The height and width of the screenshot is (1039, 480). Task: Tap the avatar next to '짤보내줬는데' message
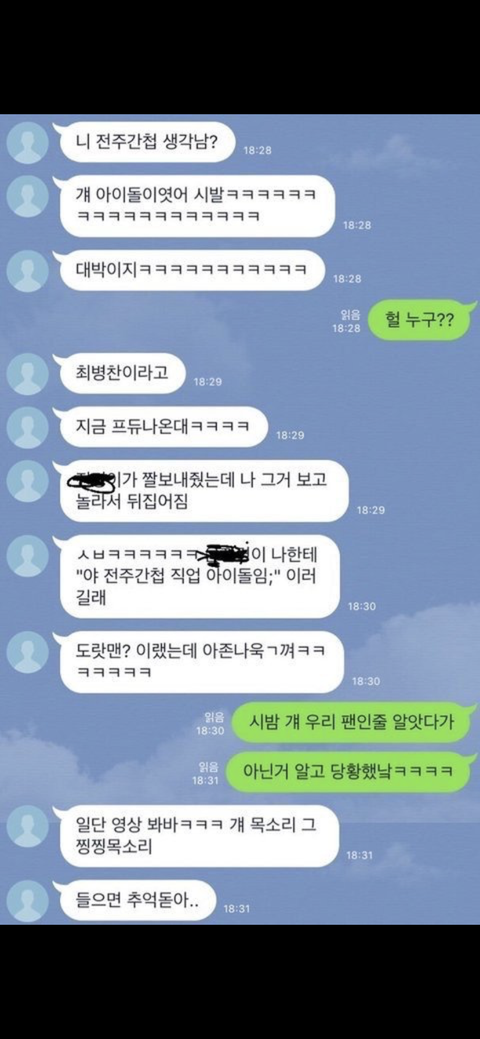coord(27,481)
